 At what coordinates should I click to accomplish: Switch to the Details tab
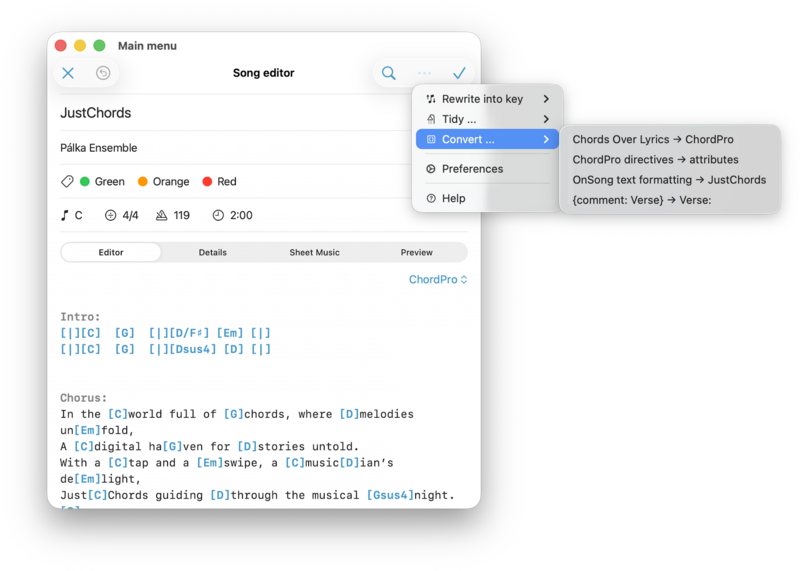[213, 253]
